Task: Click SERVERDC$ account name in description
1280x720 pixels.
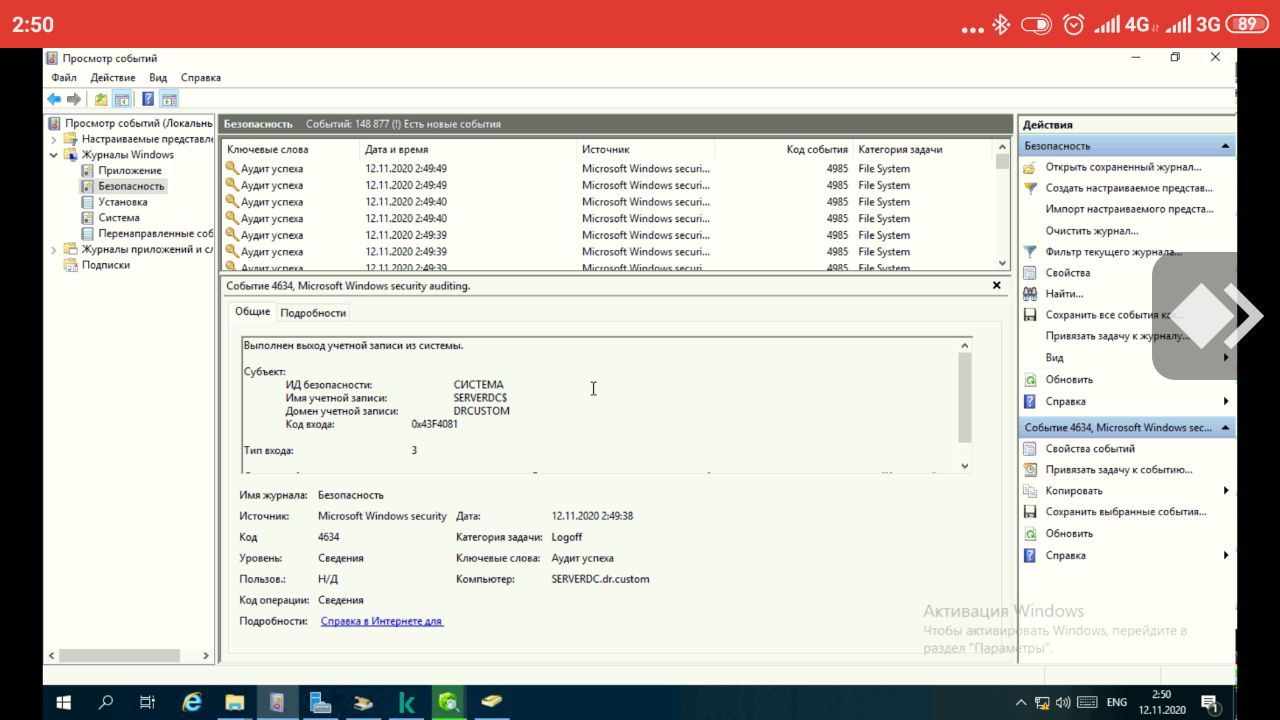Action: point(480,398)
